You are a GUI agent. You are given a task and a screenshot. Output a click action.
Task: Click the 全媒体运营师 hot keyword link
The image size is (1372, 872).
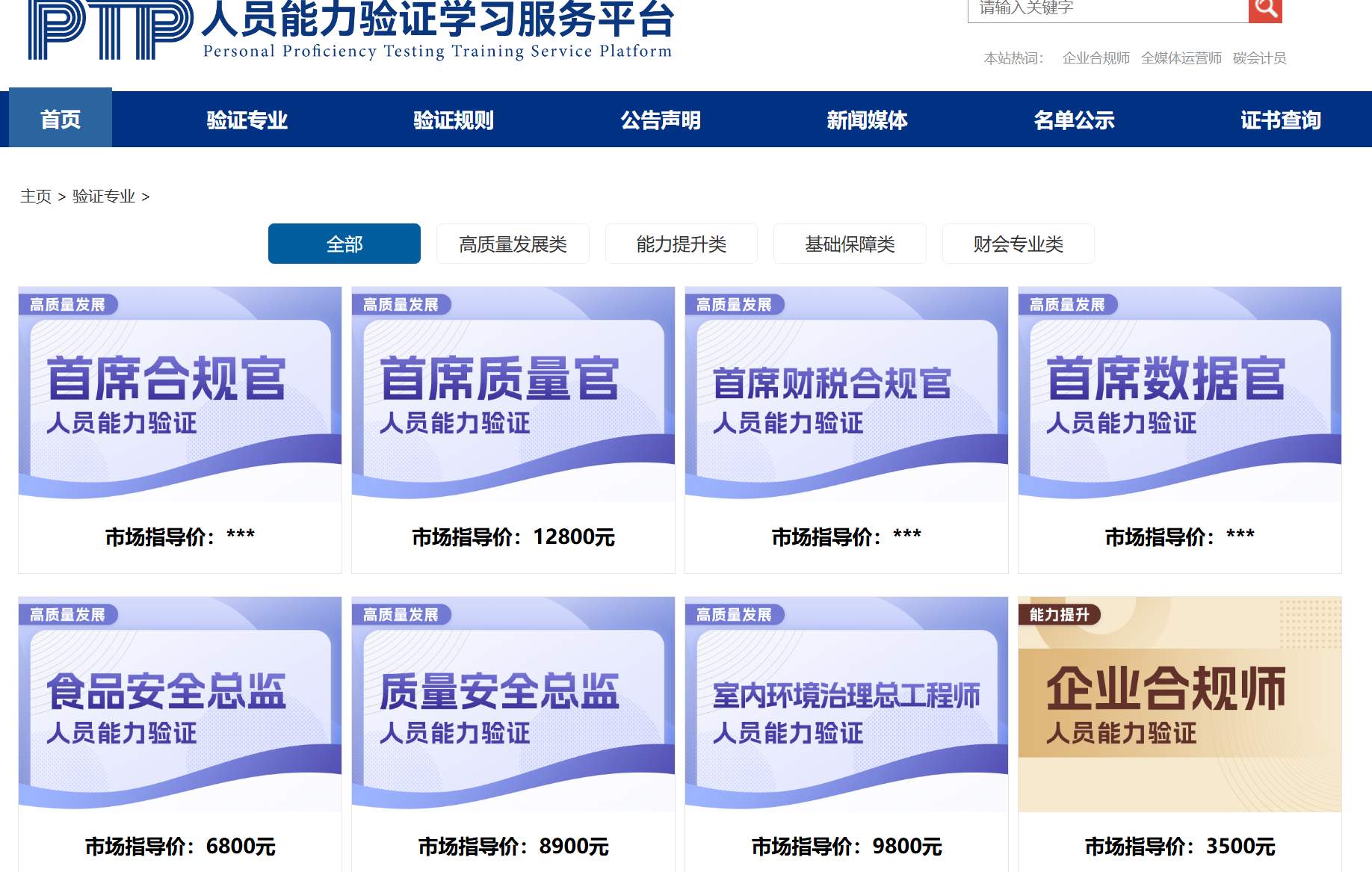pyautogui.click(x=1181, y=58)
